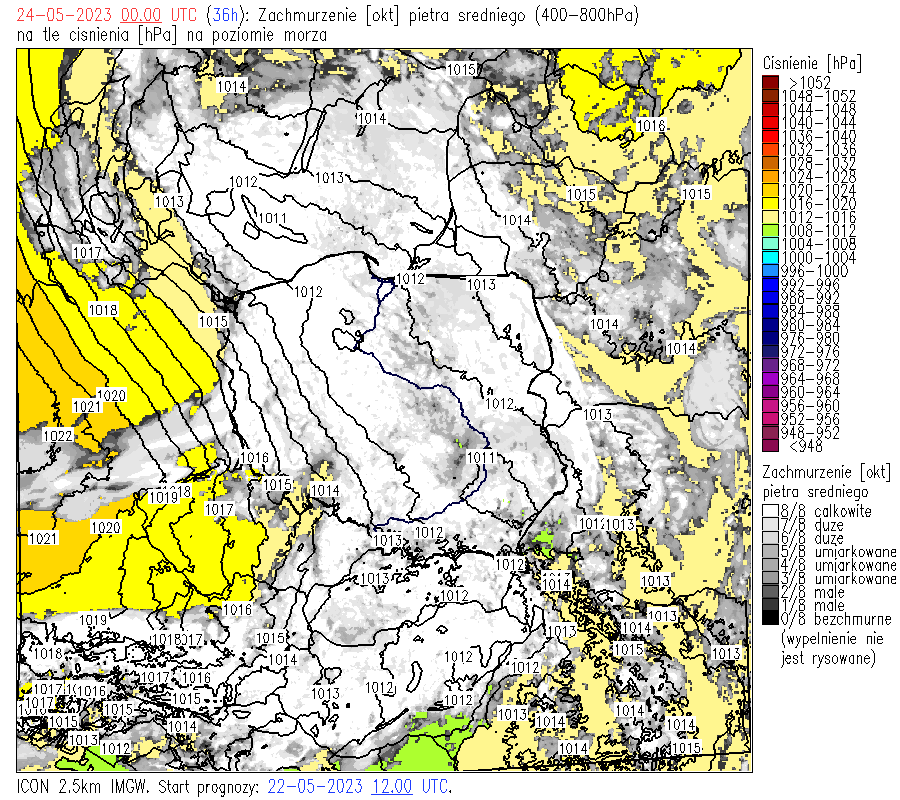Click the underlined 12.00 start time

pyautogui.click(x=392, y=786)
